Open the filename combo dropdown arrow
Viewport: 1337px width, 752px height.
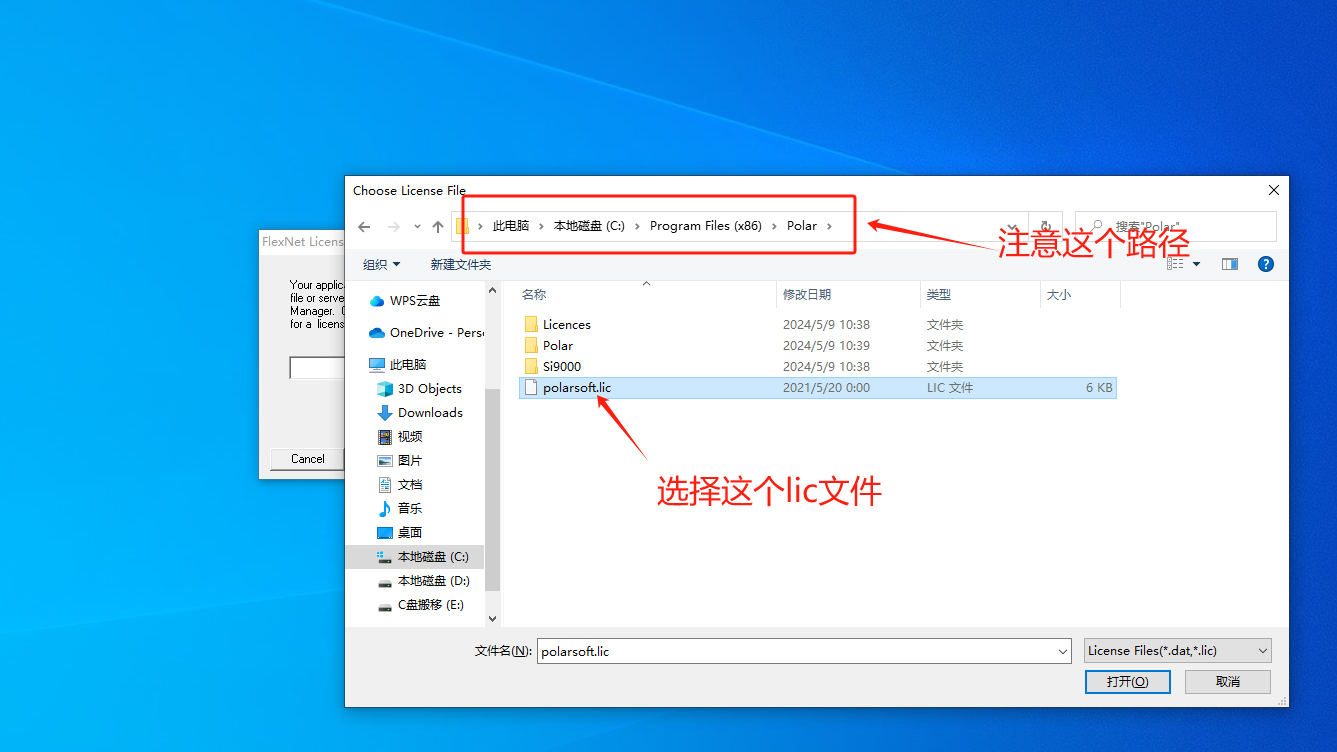click(1063, 651)
